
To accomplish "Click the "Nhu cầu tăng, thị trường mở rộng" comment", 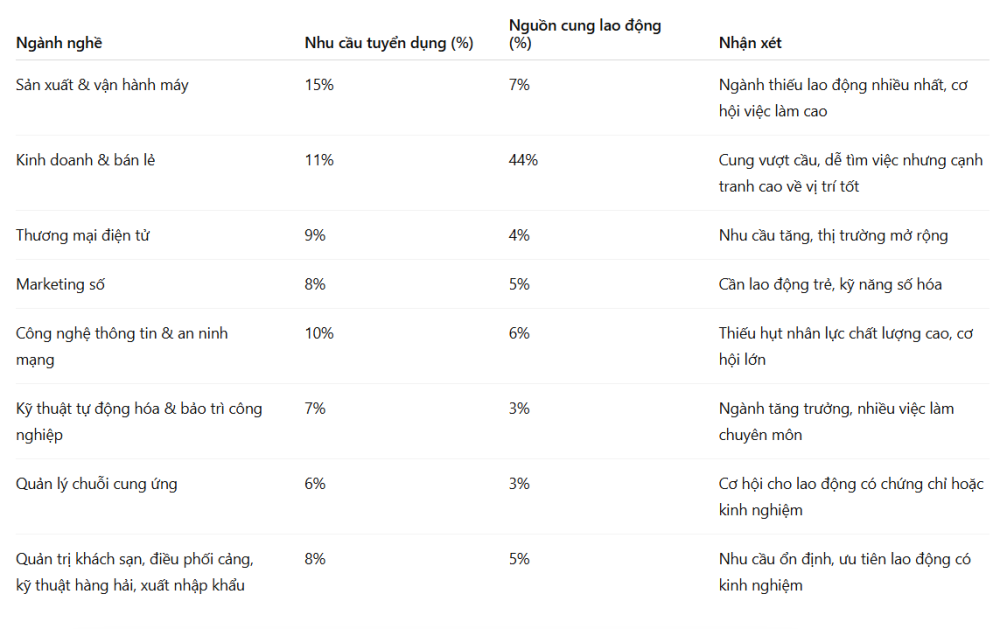I will (x=833, y=235).
